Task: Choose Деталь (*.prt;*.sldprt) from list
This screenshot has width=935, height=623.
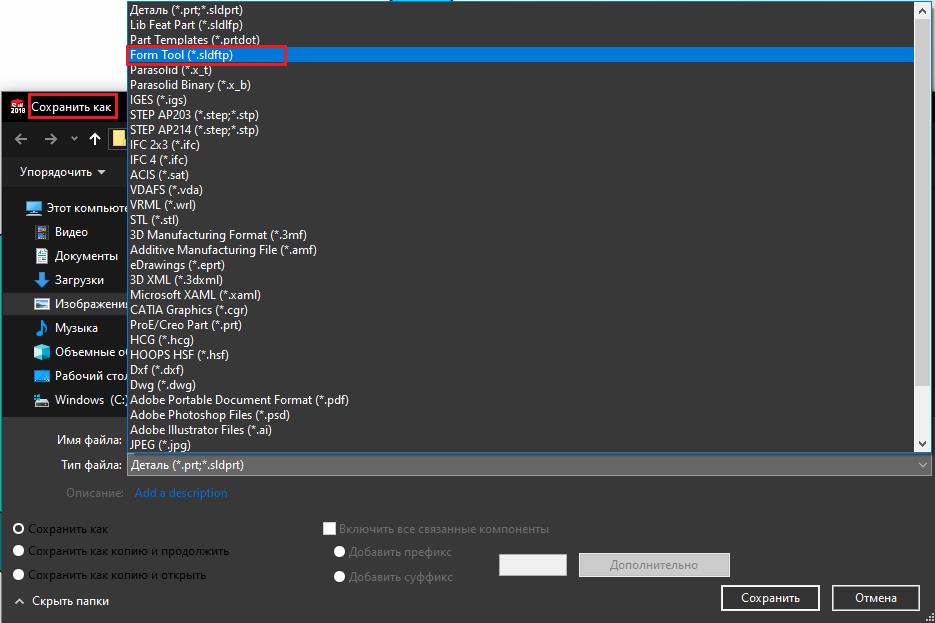Action: point(521,10)
